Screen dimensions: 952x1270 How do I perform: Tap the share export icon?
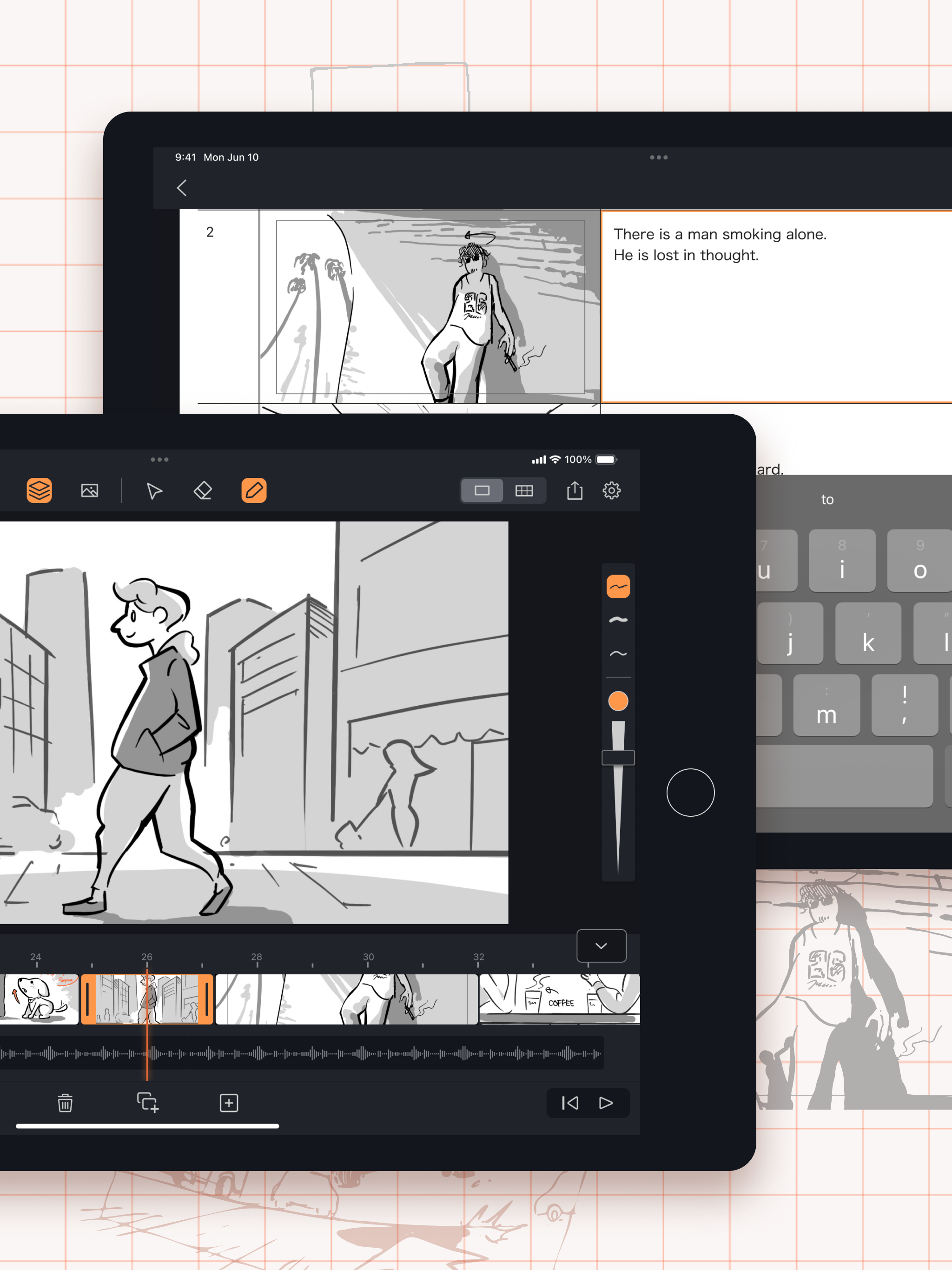(x=575, y=490)
